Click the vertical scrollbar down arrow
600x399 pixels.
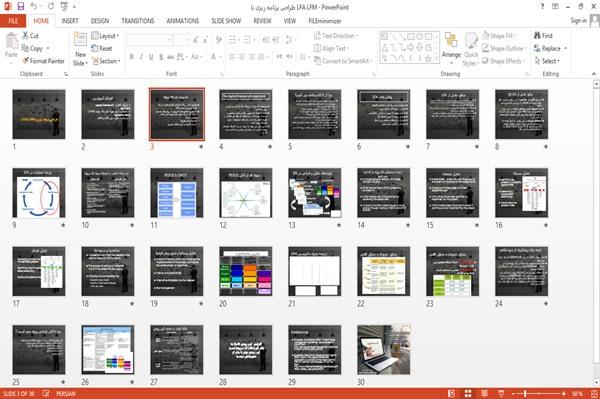(596, 382)
